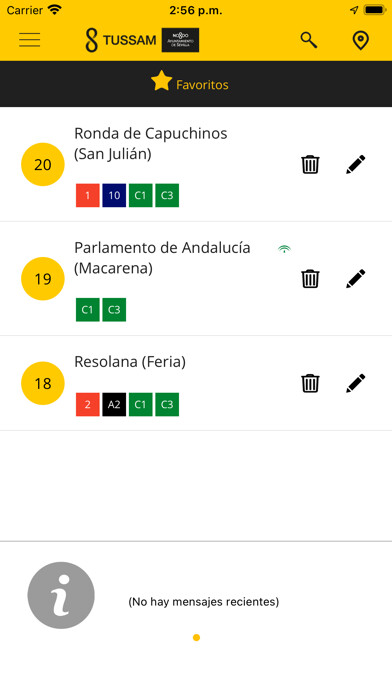The height and width of the screenshot is (696, 392).
Task: Edit Ronda de Capuchinos favorite
Action: (356, 164)
